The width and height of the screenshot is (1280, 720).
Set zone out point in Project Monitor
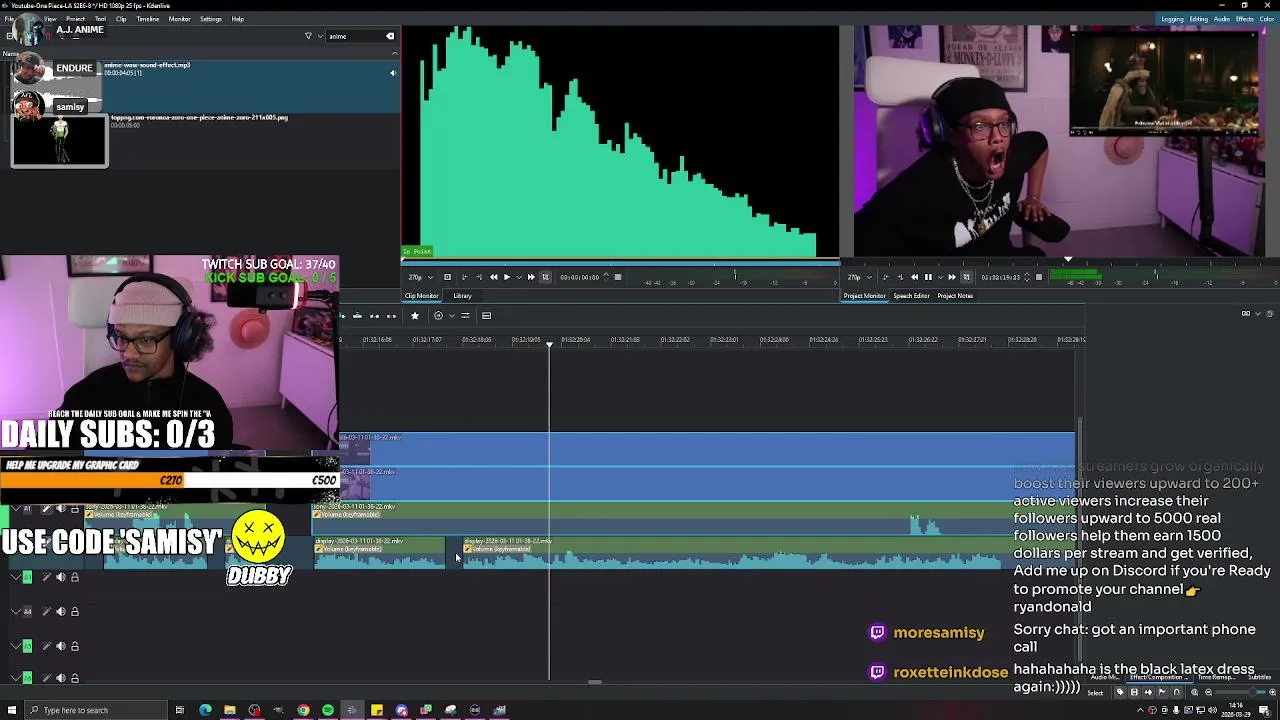click(900, 277)
